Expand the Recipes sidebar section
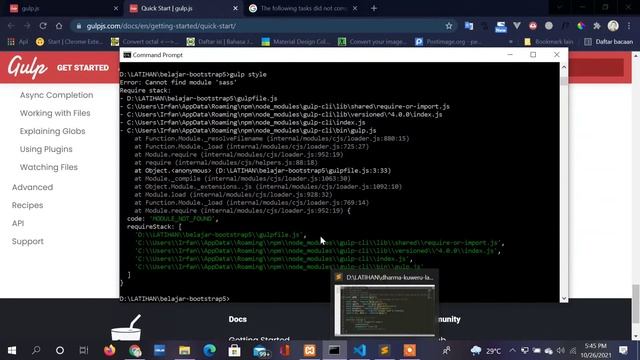640x360 pixels. coord(27,205)
